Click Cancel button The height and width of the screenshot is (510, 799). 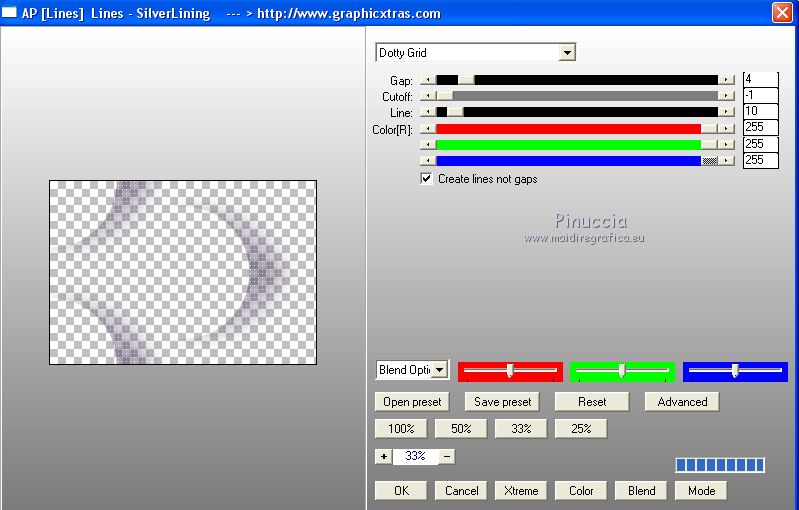[x=461, y=491]
